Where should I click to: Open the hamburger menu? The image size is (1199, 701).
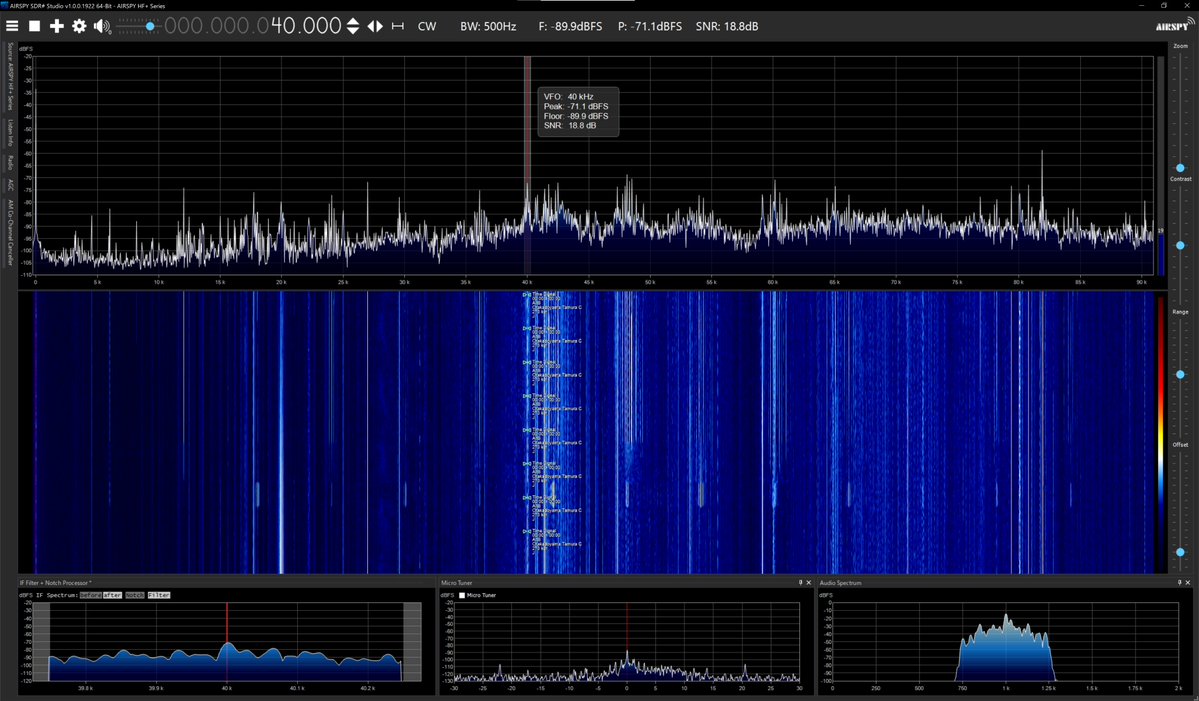click(x=12, y=25)
